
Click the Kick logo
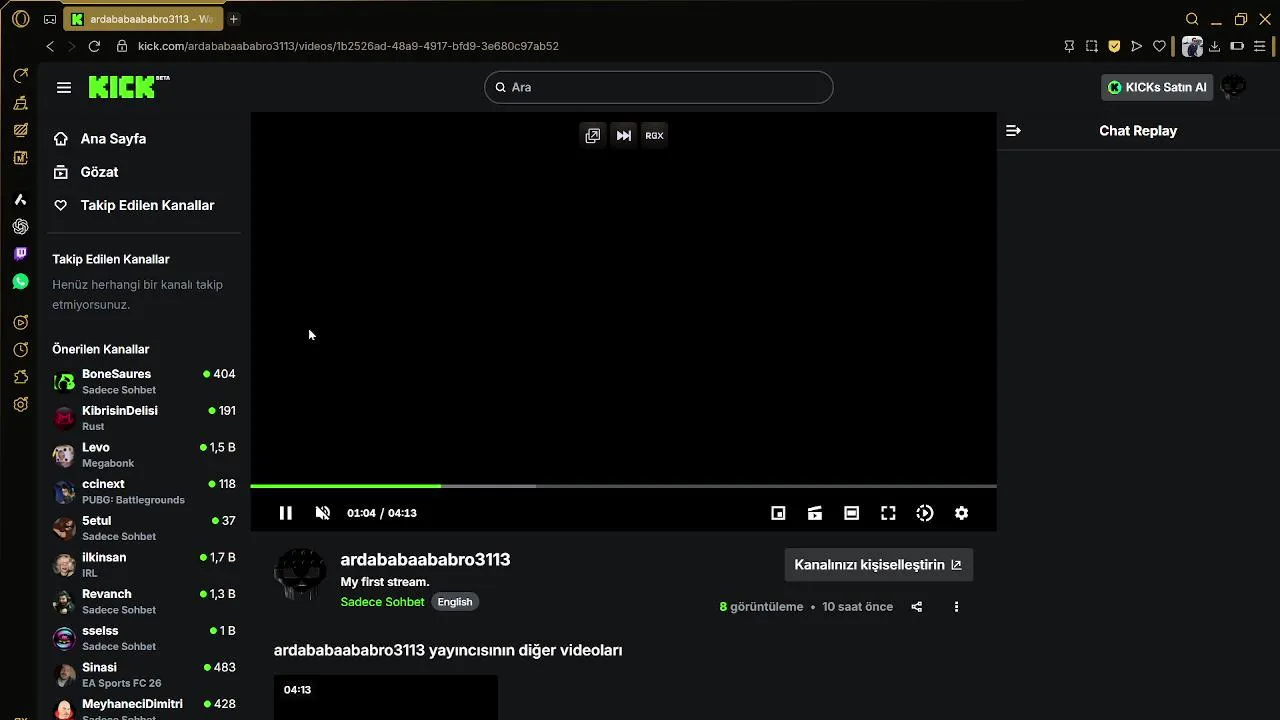129,87
